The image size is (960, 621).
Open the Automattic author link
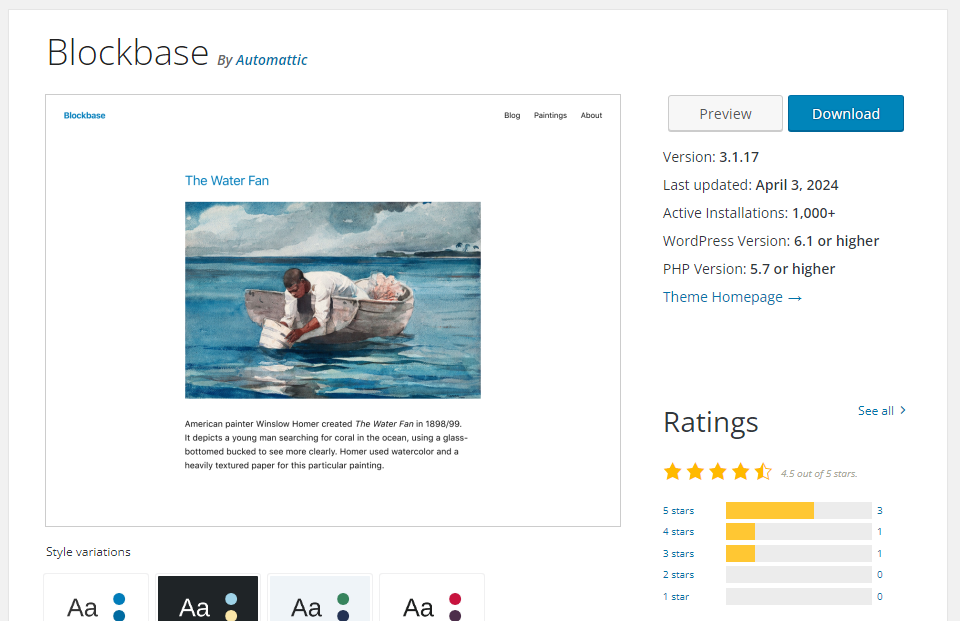coord(271,60)
